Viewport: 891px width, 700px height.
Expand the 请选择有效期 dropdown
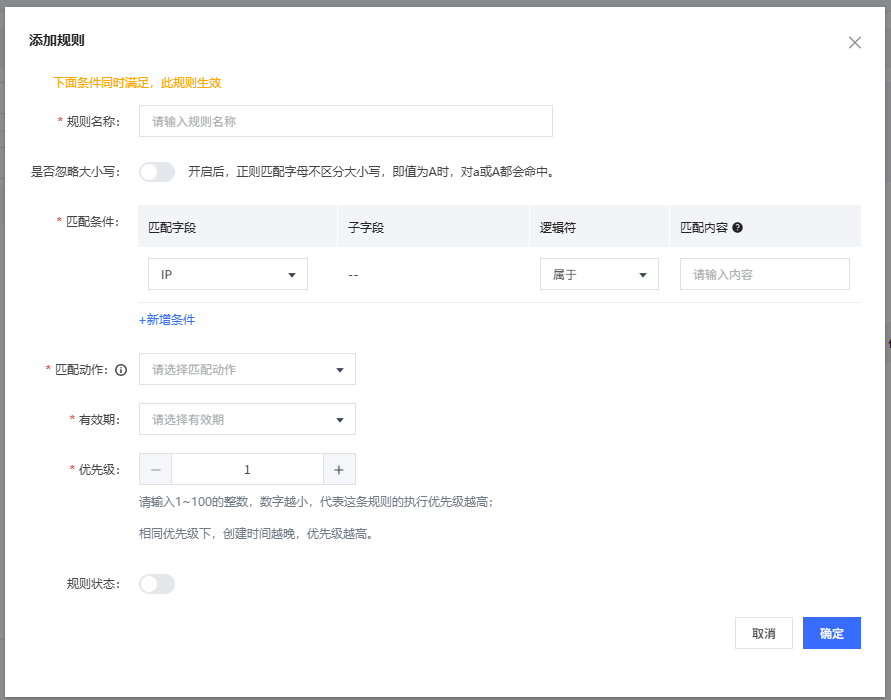click(x=247, y=420)
